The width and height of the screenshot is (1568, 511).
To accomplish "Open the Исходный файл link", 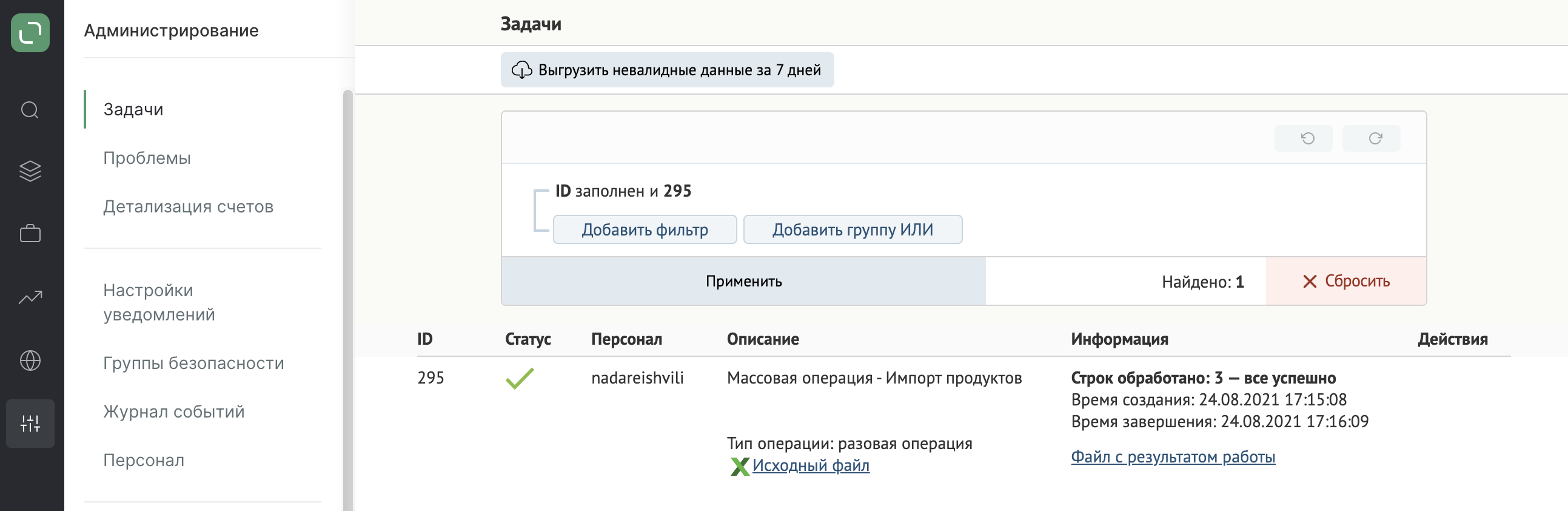I will (x=810, y=466).
